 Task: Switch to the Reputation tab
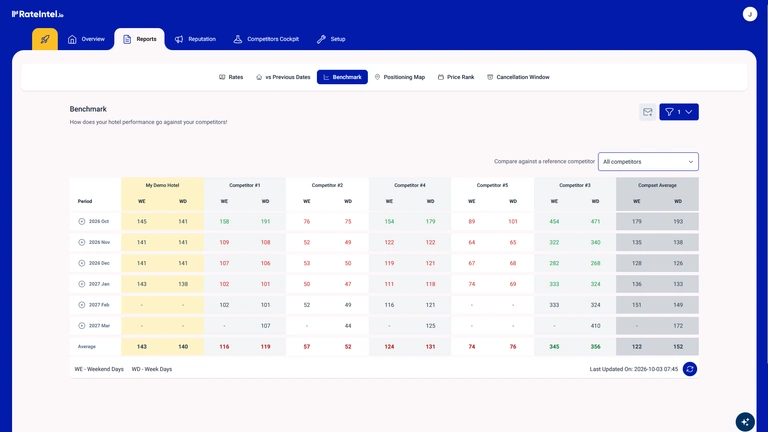tap(195, 39)
